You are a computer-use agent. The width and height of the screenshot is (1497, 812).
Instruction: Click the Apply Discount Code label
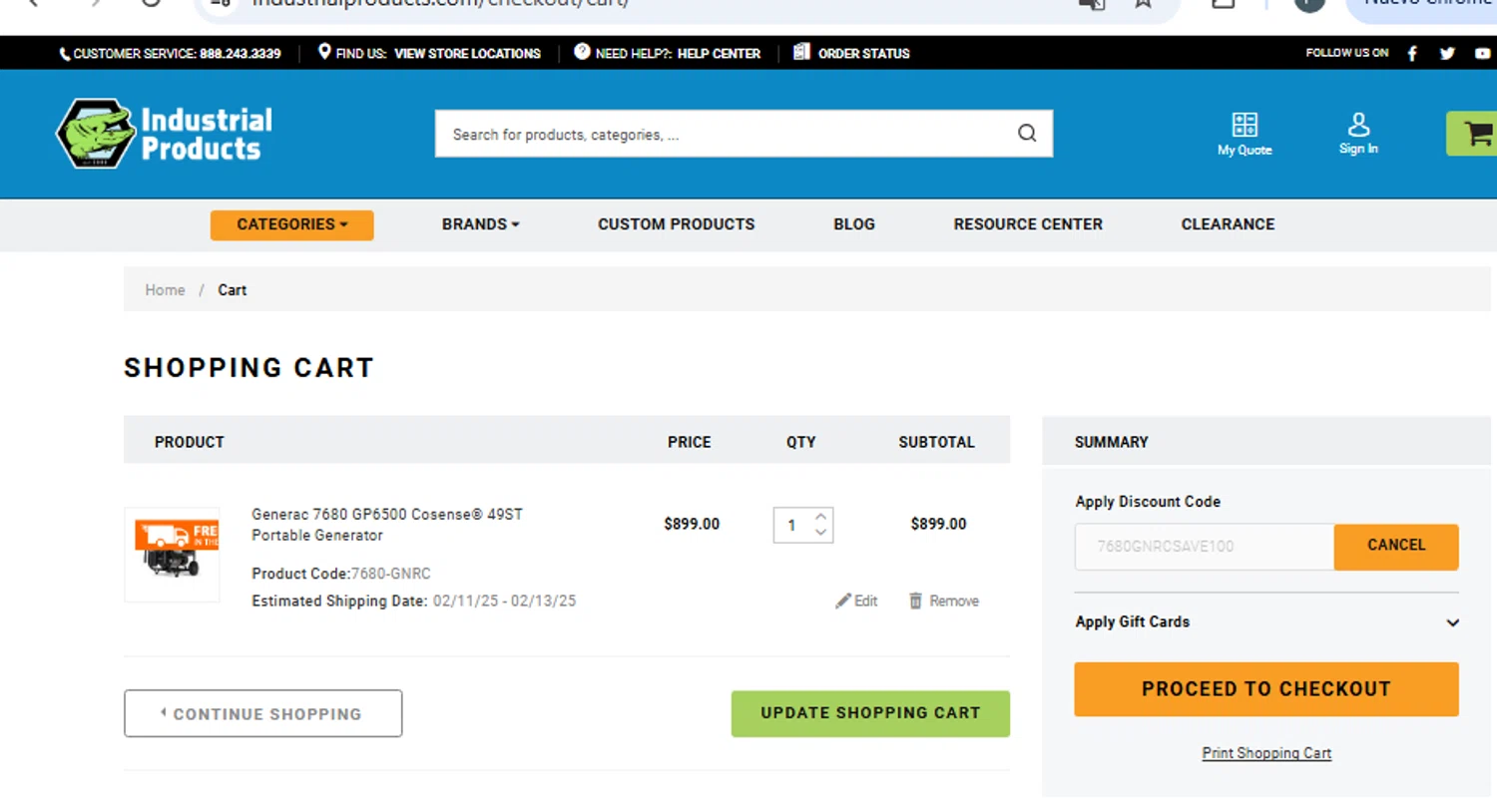1148,502
